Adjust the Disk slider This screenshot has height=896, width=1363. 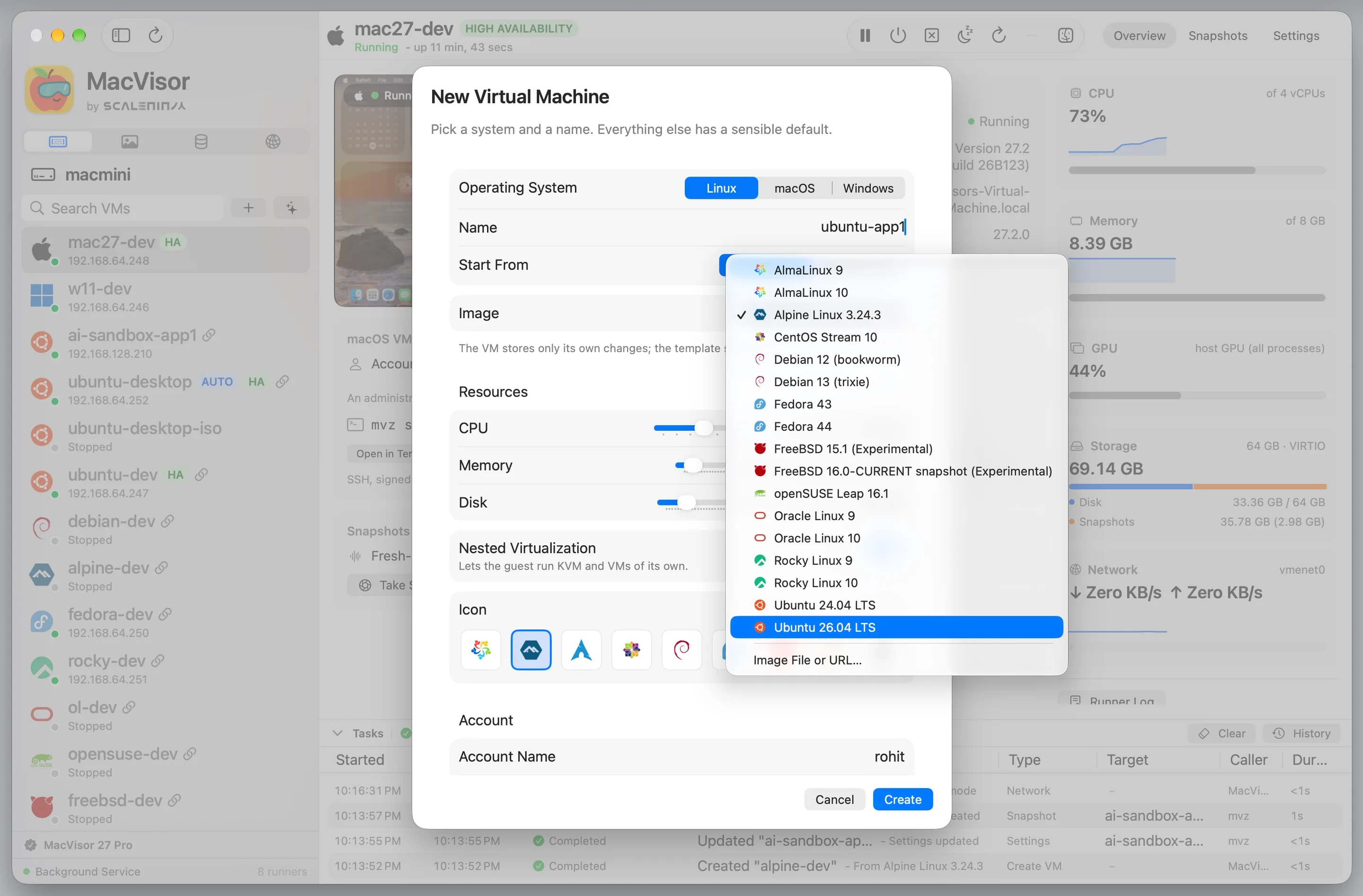(x=686, y=502)
